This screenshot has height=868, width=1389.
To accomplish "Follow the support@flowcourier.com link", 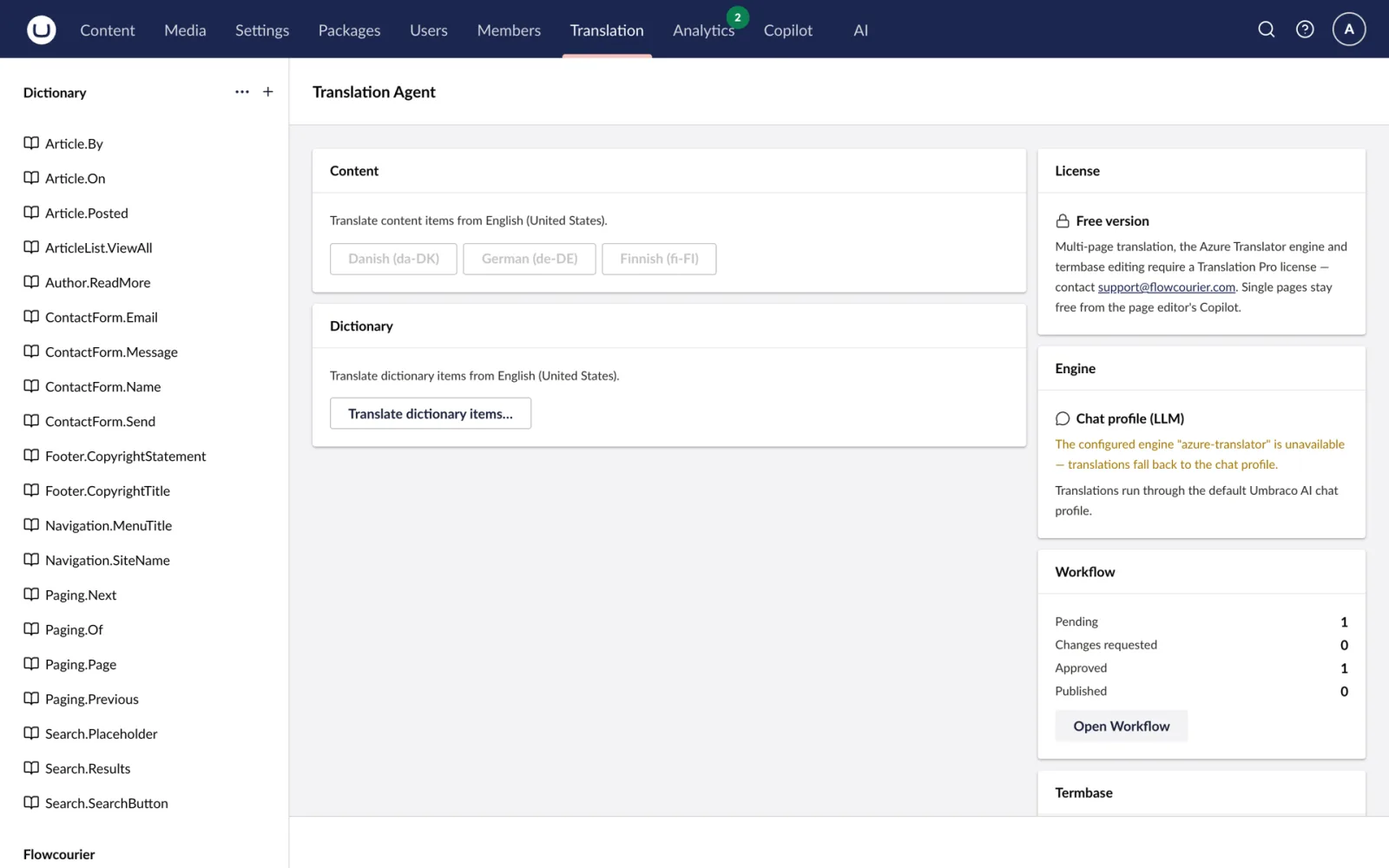I will 1166,287.
